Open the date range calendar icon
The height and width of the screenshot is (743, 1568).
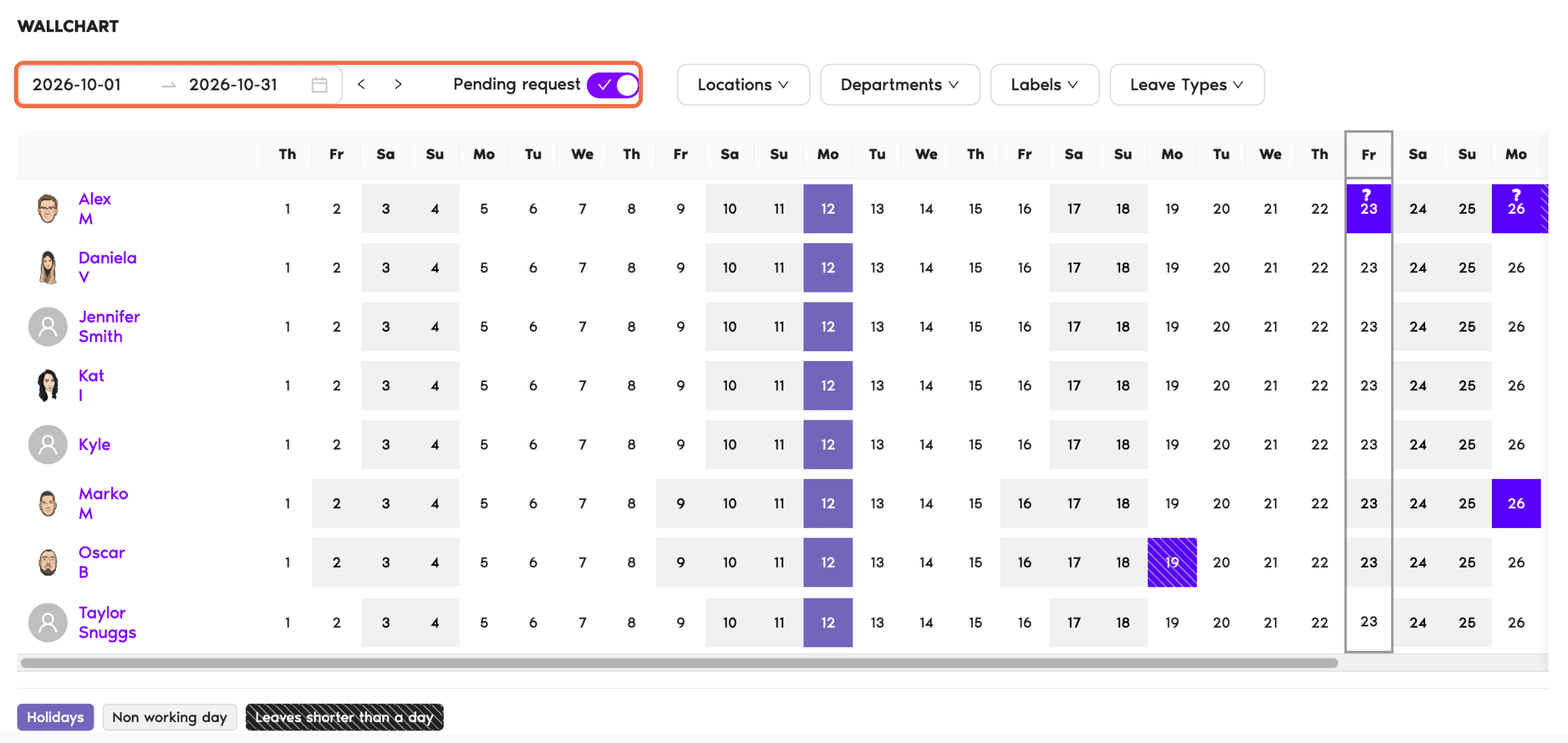coord(319,84)
